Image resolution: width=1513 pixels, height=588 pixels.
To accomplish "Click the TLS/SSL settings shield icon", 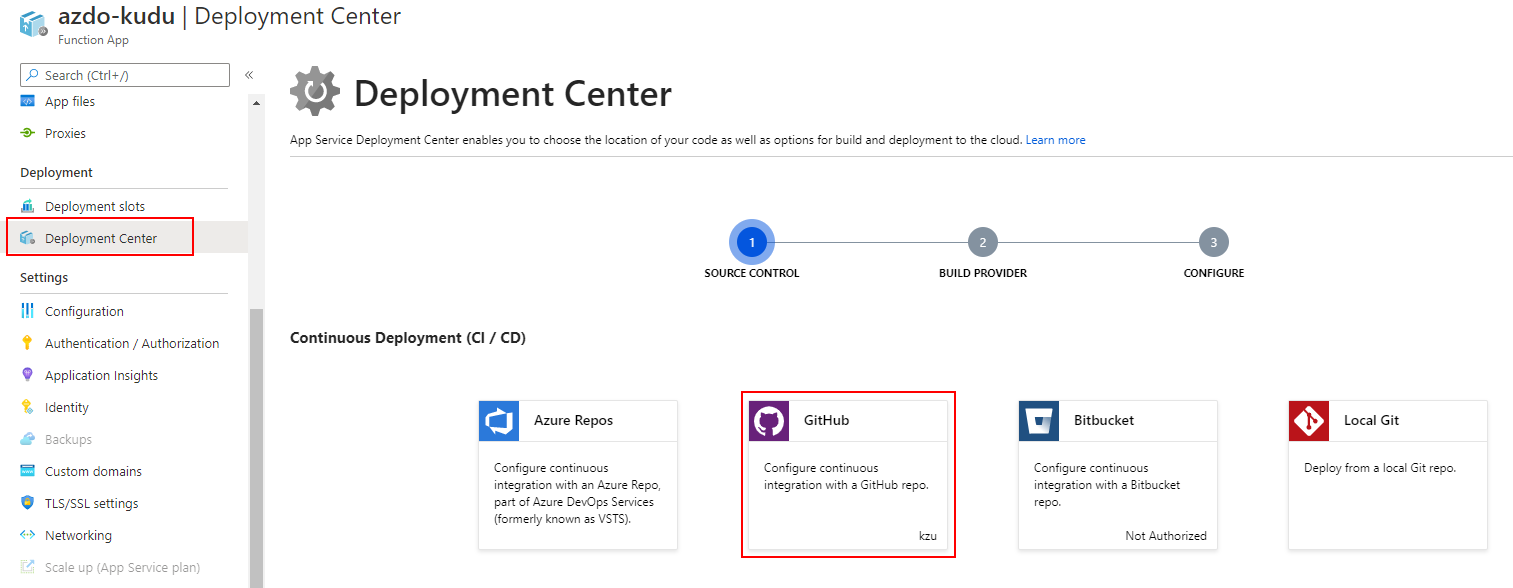I will [x=28, y=503].
